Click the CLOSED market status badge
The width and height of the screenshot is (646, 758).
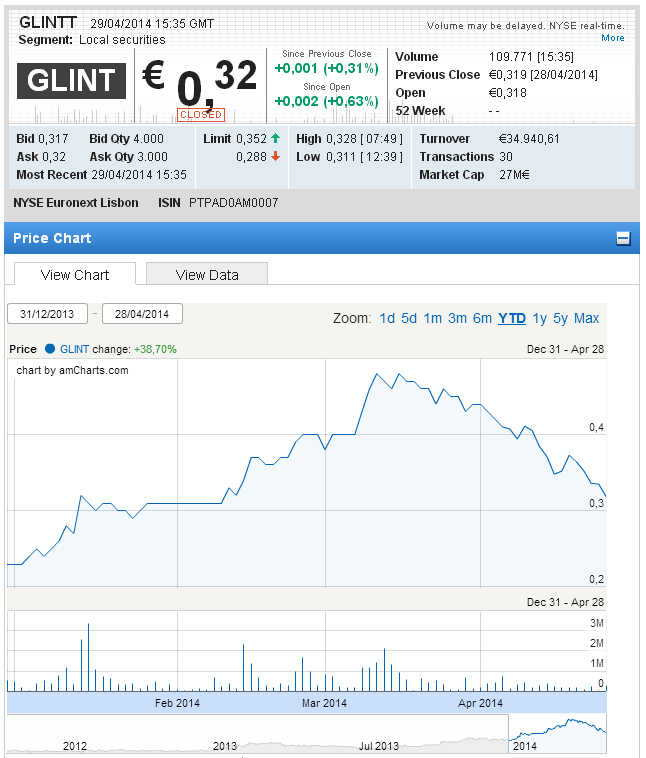coord(201,115)
